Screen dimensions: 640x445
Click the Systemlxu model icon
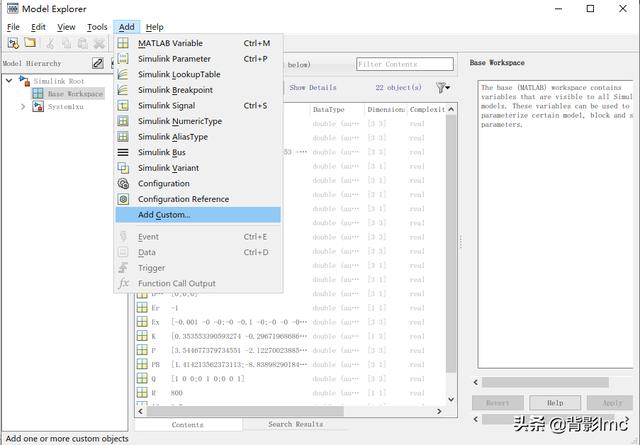pos(38,107)
